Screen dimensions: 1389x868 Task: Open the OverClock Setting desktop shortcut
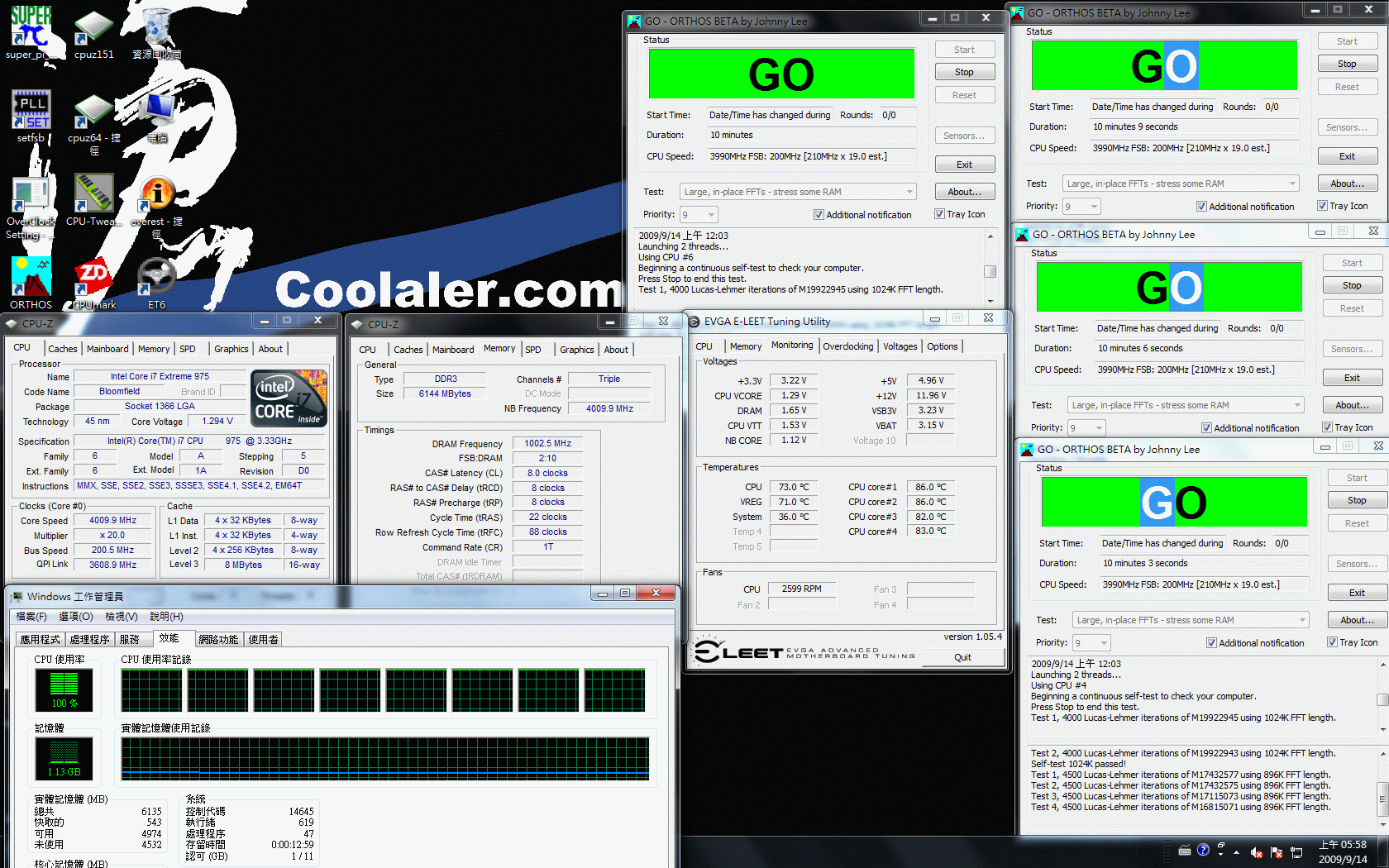(x=31, y=207)
